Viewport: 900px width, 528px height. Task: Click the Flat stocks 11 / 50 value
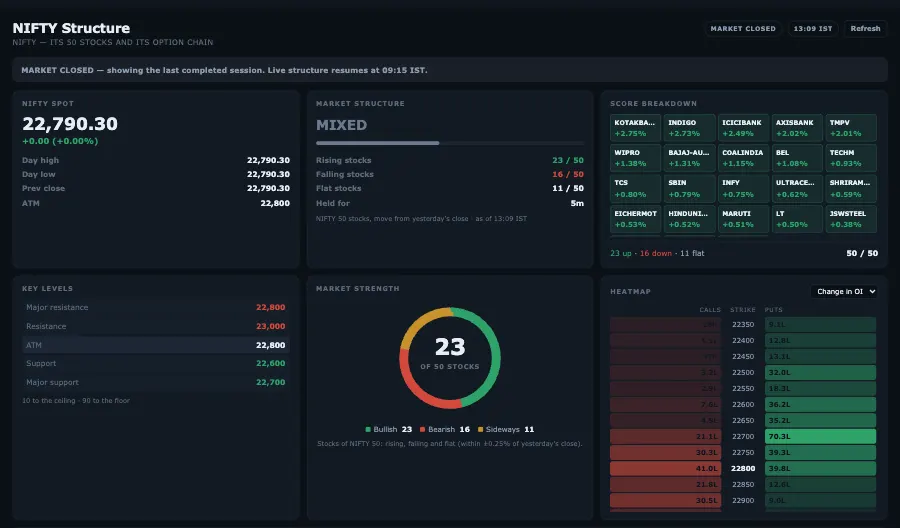(x=568, y=188)
